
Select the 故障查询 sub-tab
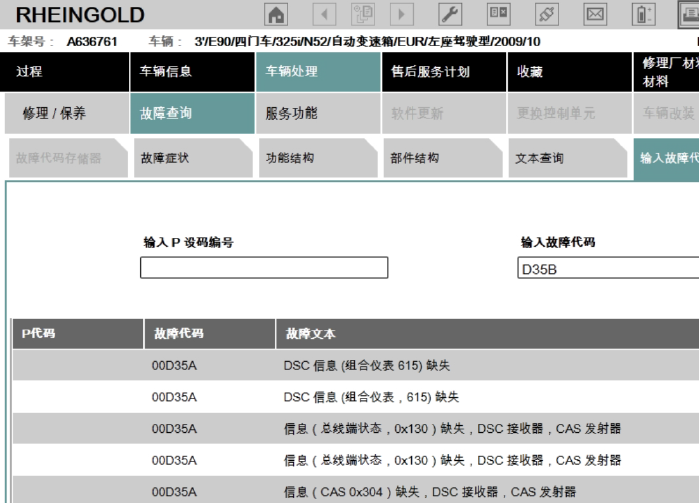pos(192,113)
